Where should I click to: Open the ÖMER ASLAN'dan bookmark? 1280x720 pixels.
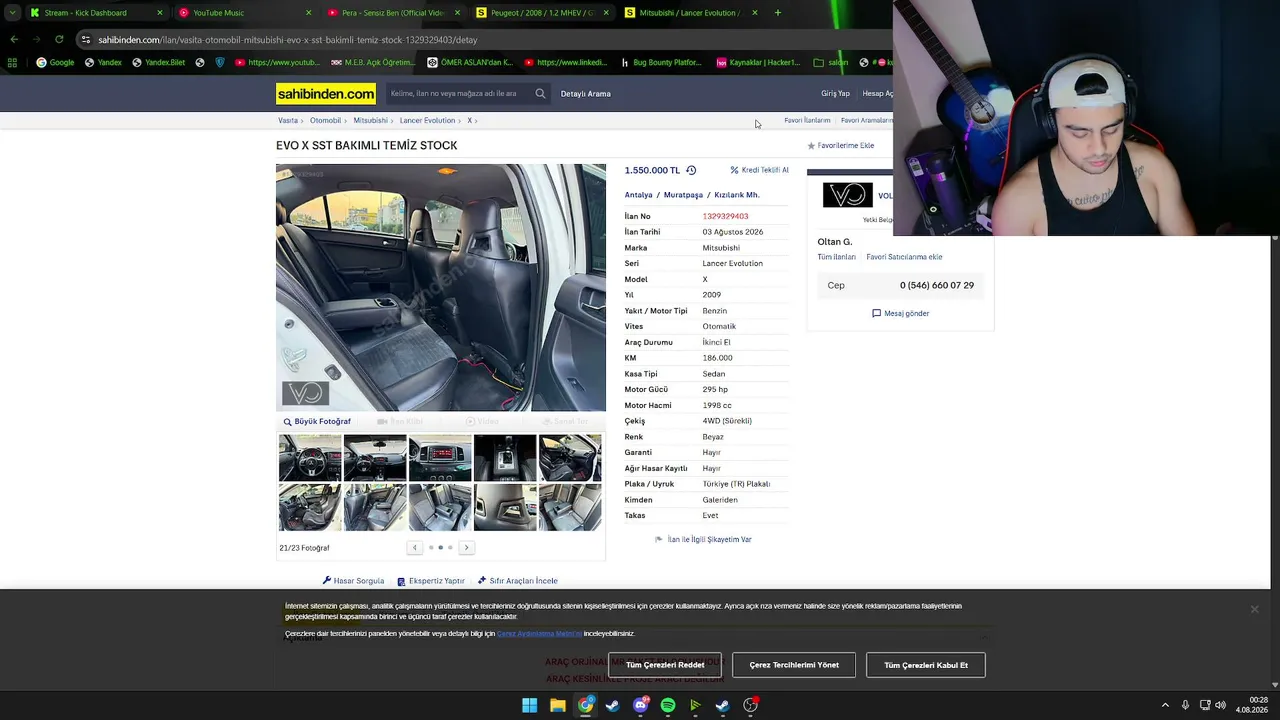click(470, 62)
